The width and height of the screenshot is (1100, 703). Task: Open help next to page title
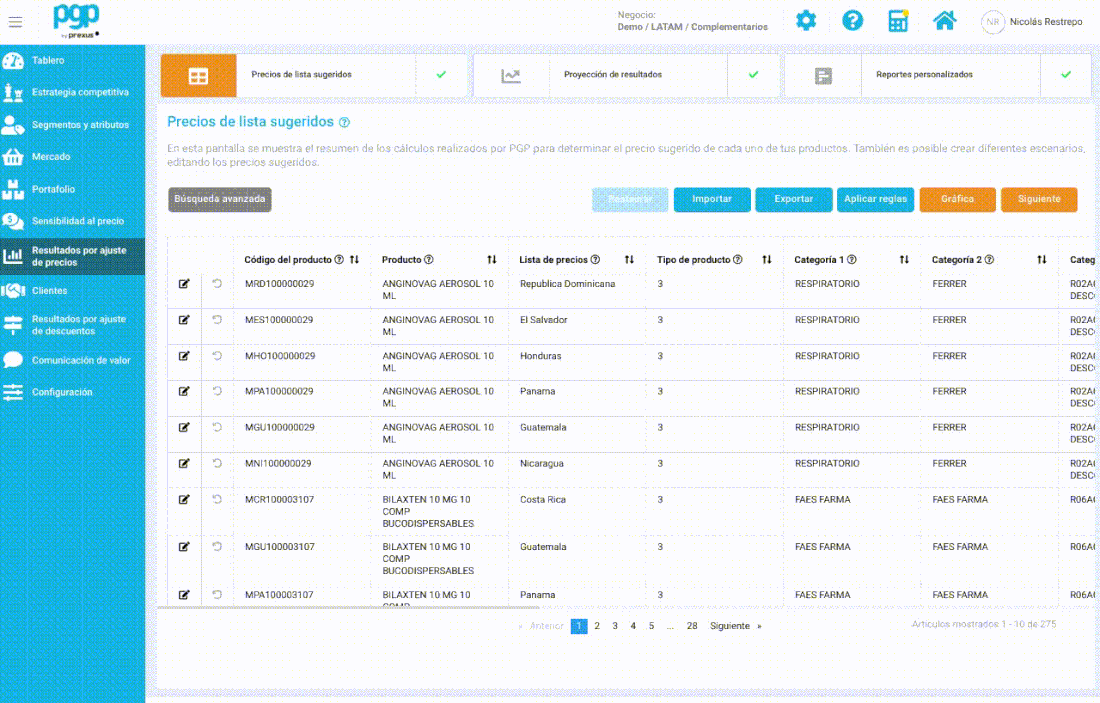[x=344, y=122]
